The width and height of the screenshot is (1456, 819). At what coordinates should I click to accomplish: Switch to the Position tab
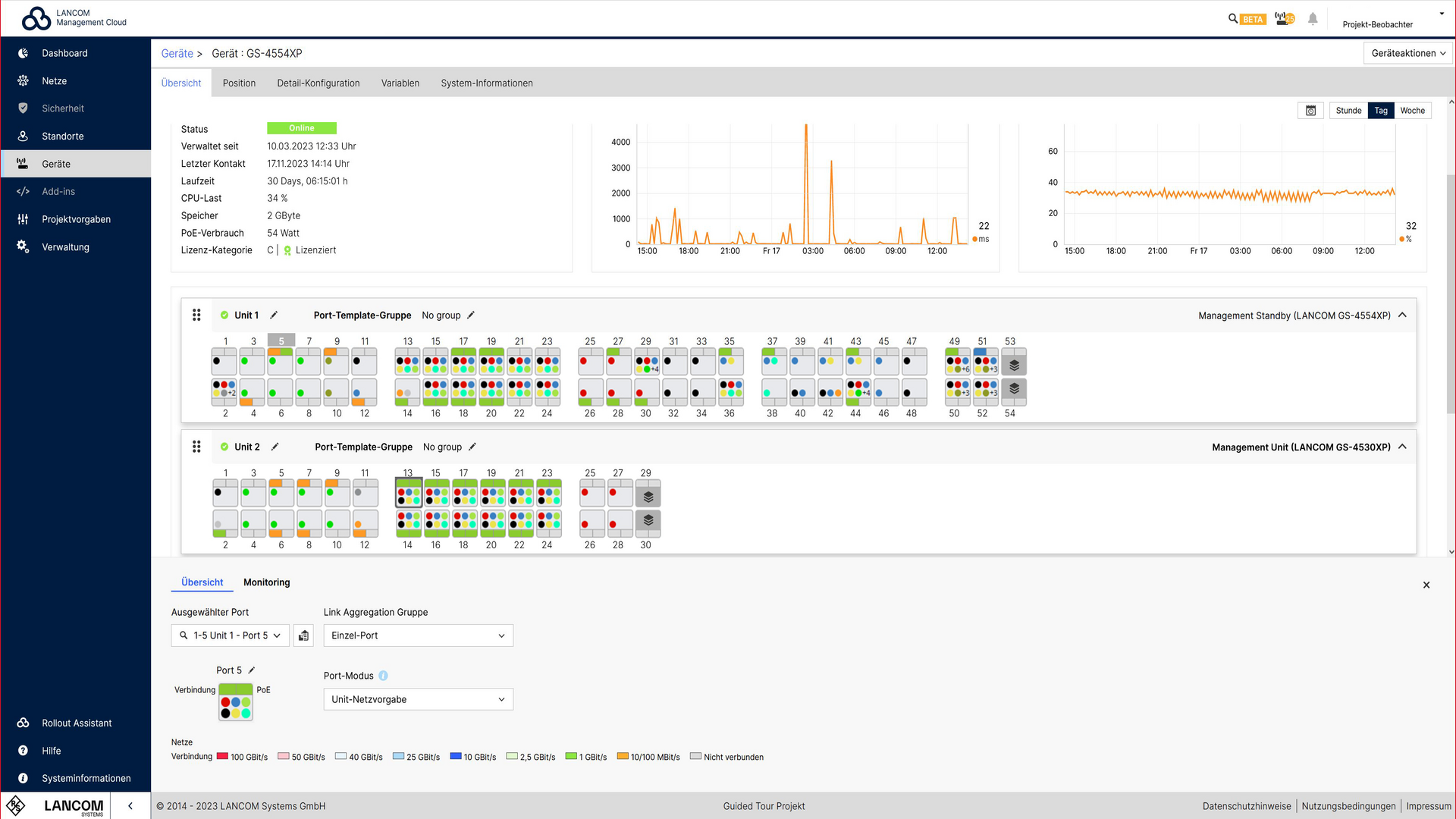tap(239, 83)
